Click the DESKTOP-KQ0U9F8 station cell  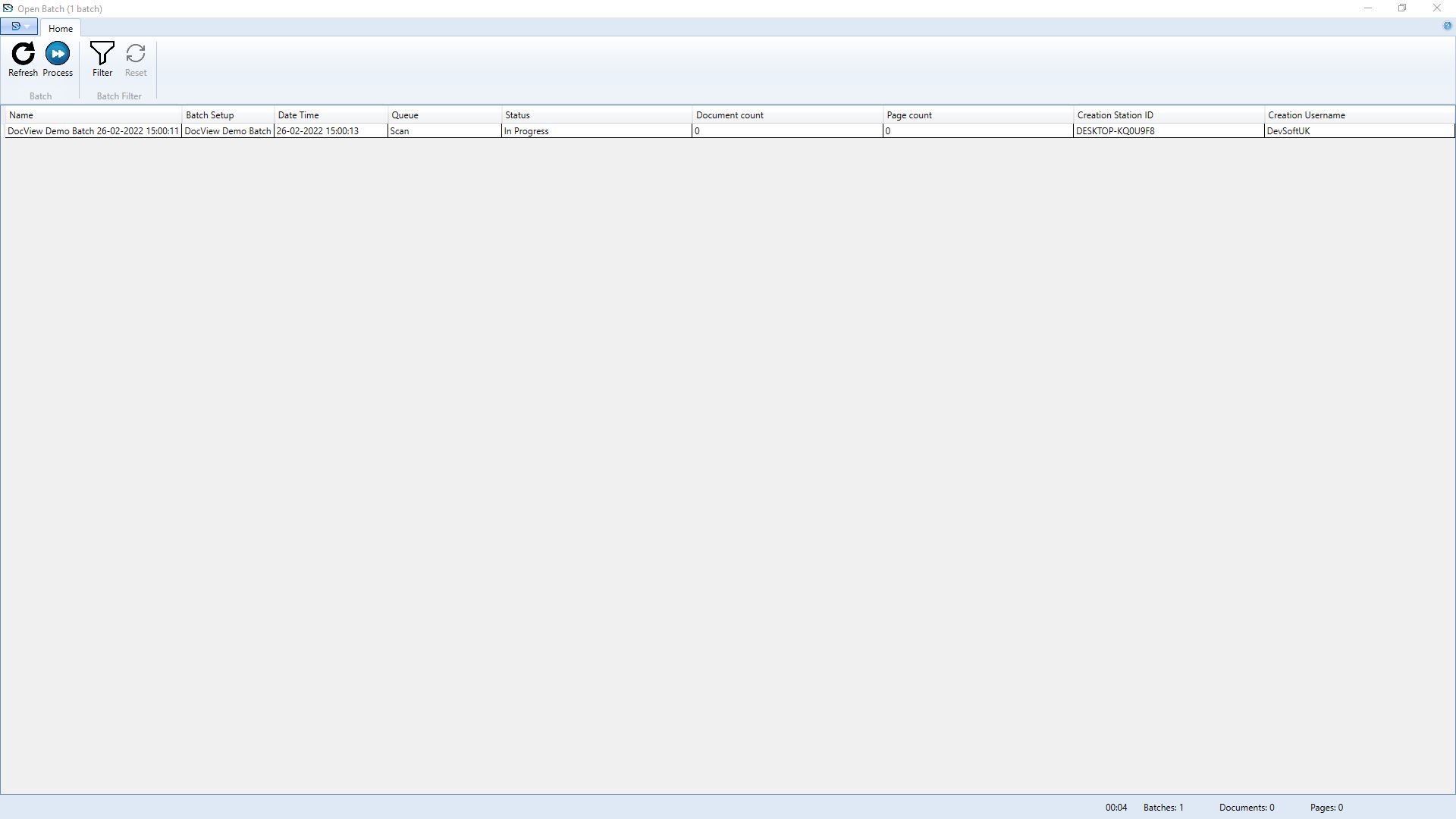[1168, 131]
